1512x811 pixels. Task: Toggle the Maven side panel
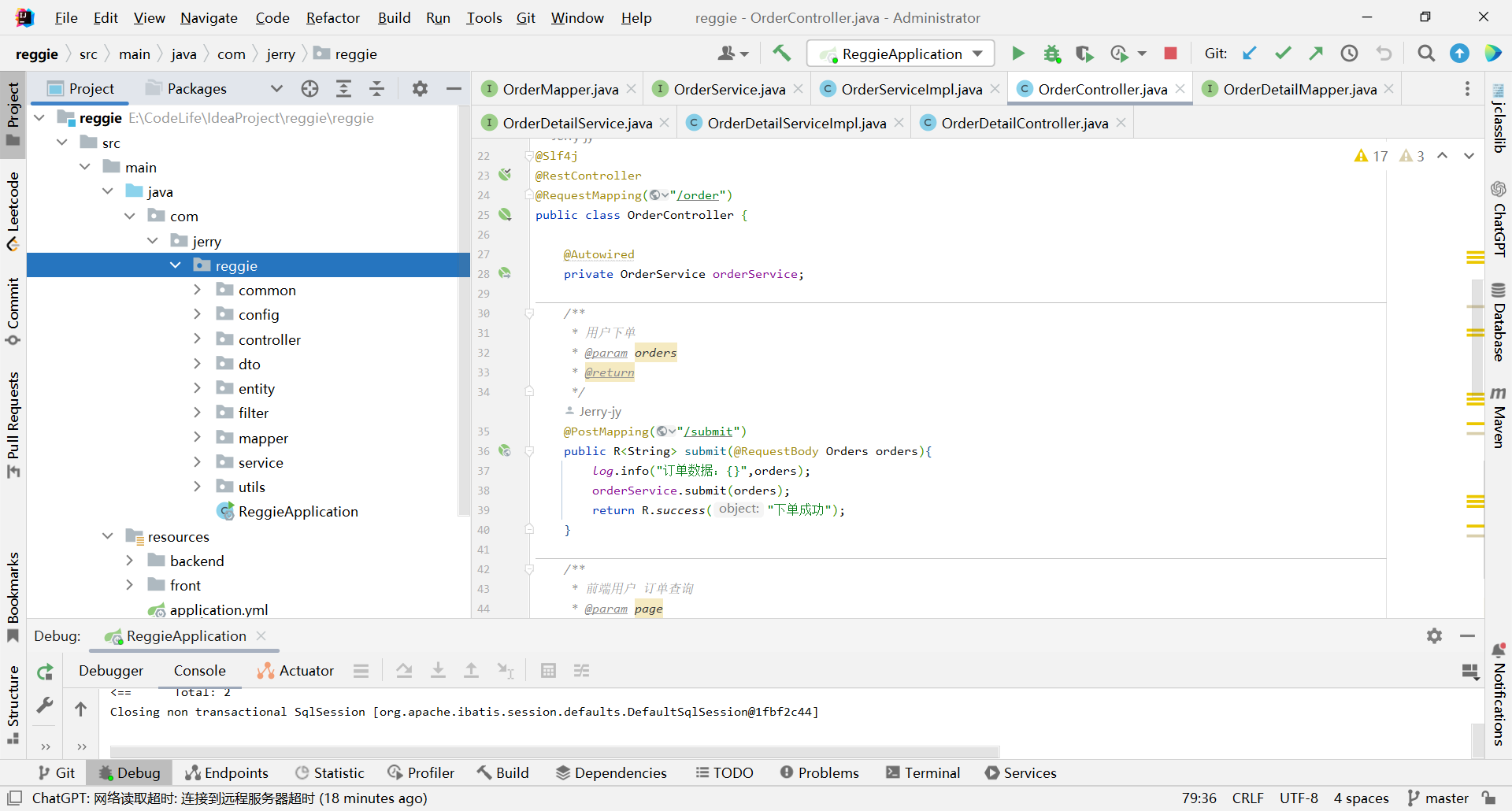tap(1498, 417)
